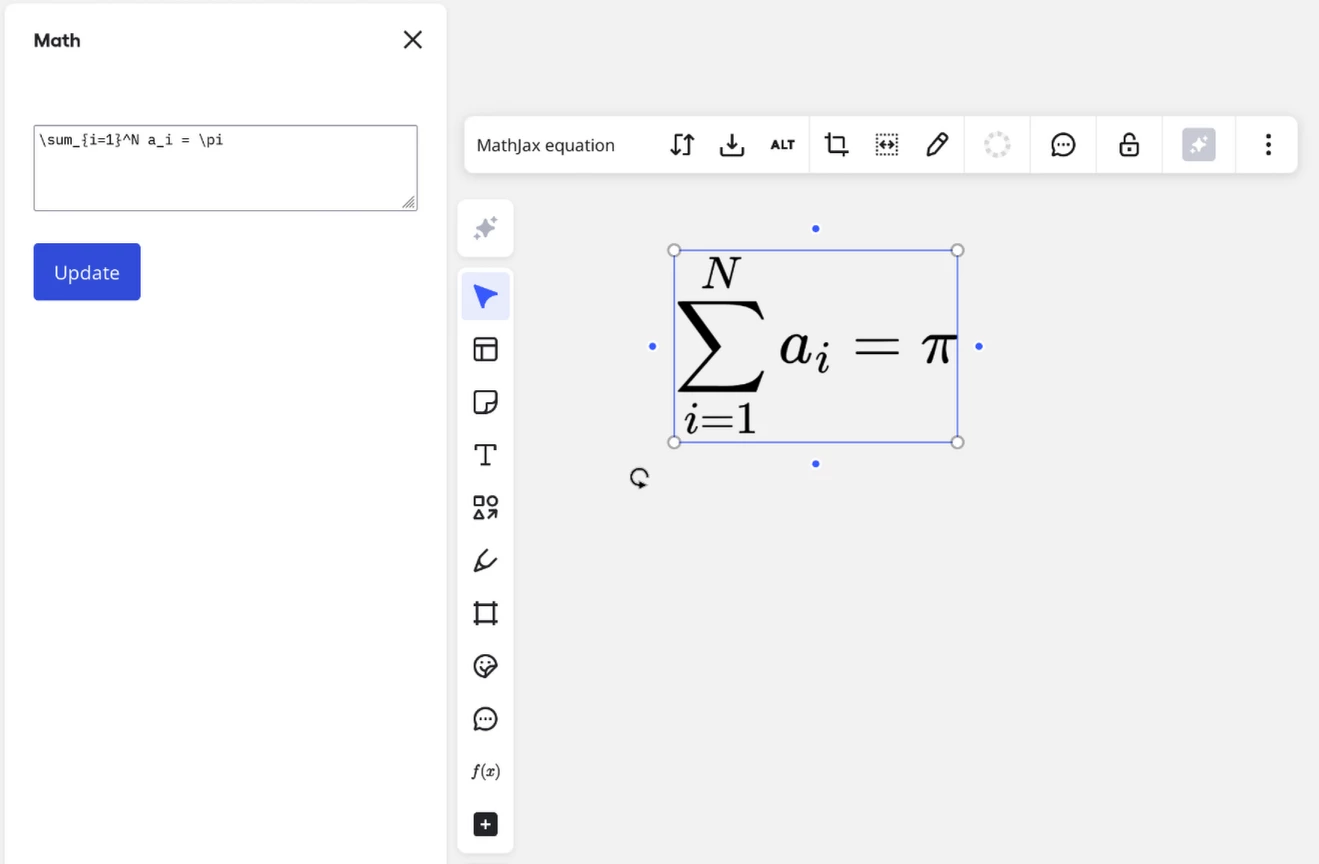The height and width of the screenshot is (864, 1319).
Task: Open the layer order arrows icon
Action: pyautogui.click(x=682, y=145)
